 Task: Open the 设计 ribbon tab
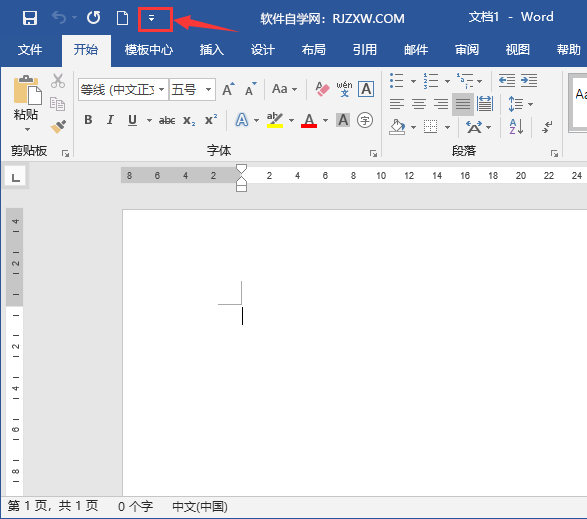[262, 49]
